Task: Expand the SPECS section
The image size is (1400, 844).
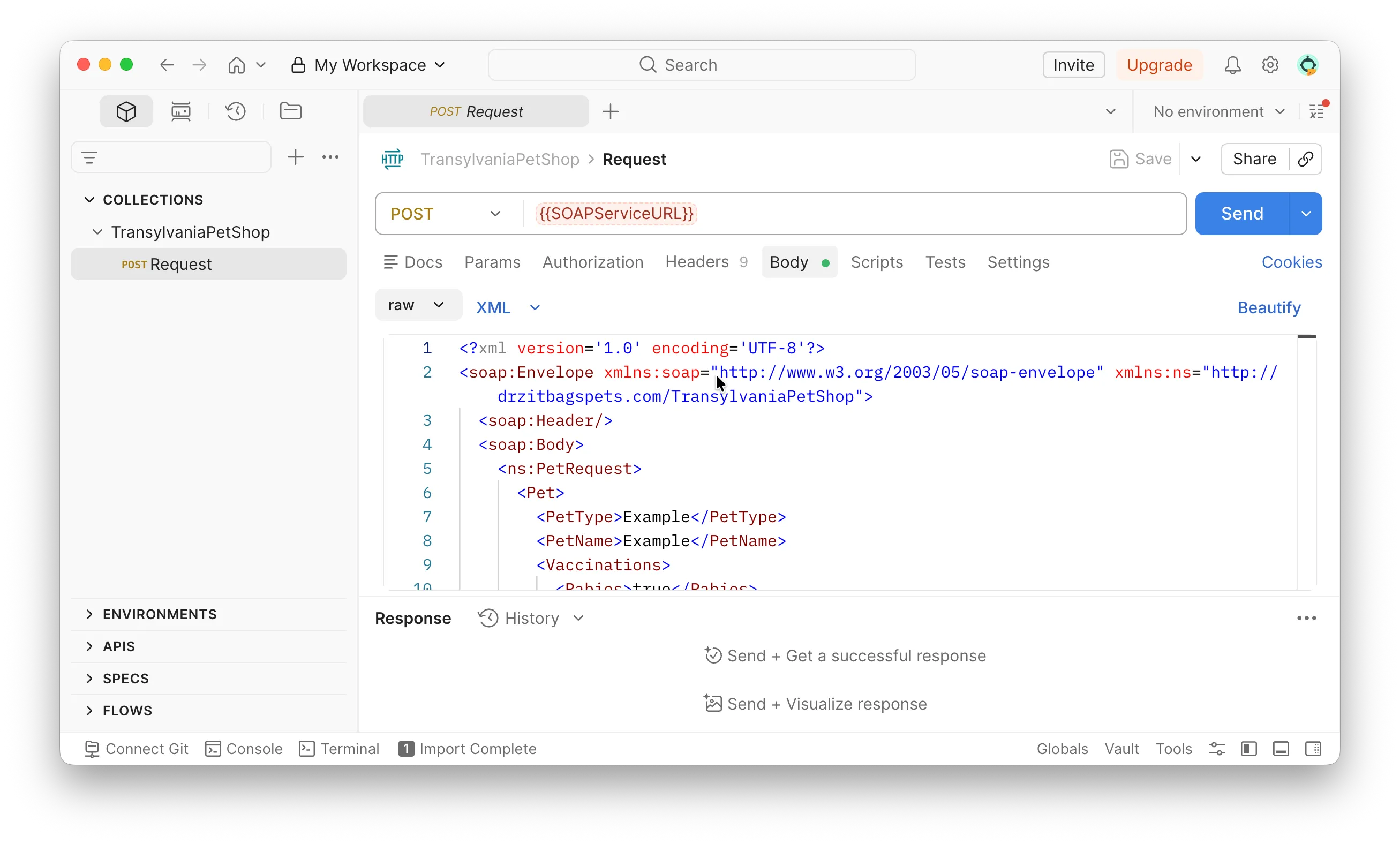Action: (89, 678)
